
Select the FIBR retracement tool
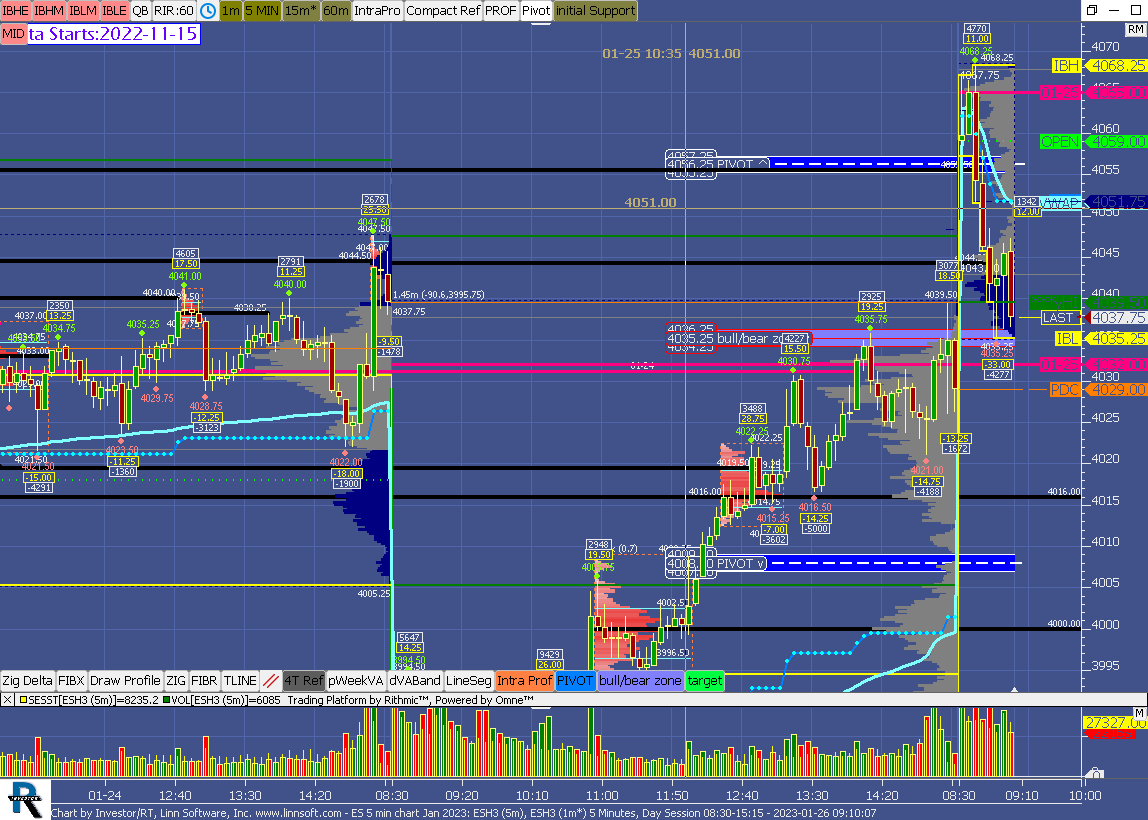[204, 681]
